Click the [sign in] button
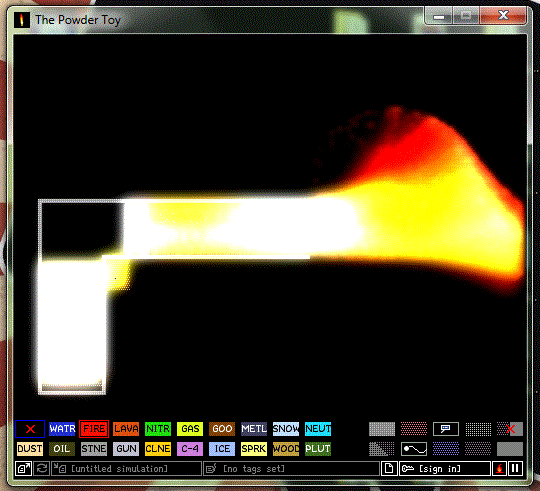The width and height of the screenshot is (540, 491). pos(445,469)
